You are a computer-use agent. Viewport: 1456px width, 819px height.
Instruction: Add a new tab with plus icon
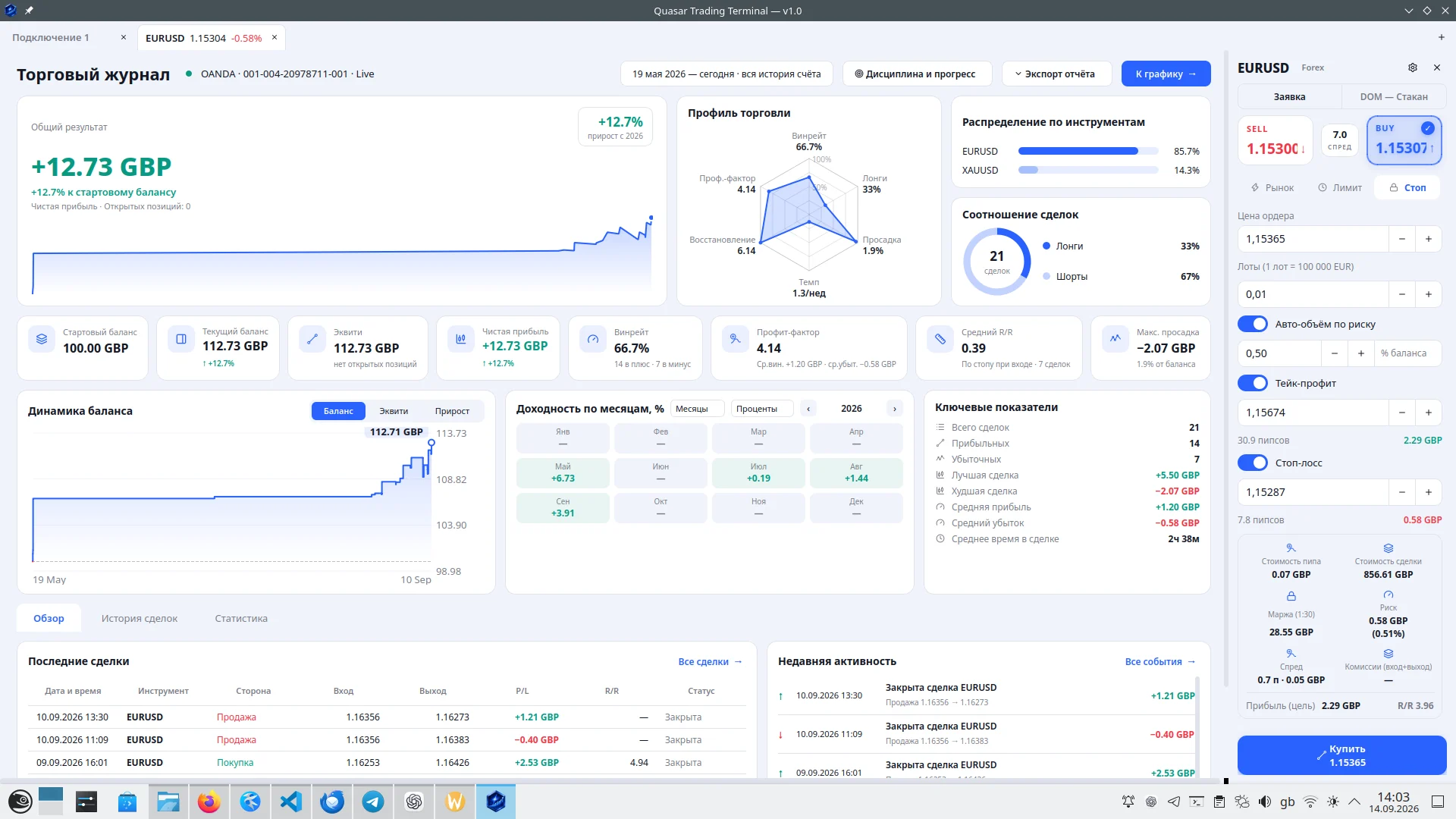(1442, 37)
